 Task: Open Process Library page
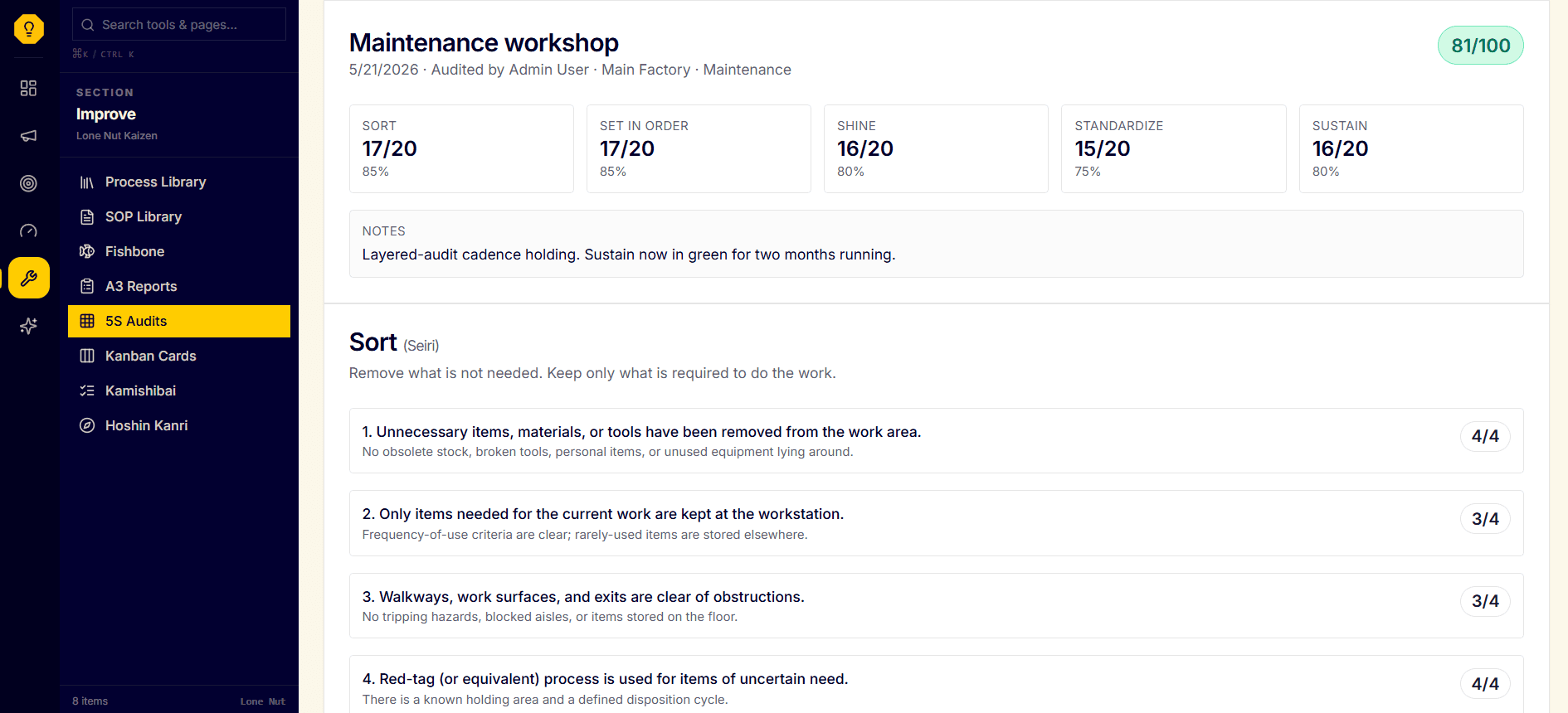pyautogui.click(x=179, y=182)
